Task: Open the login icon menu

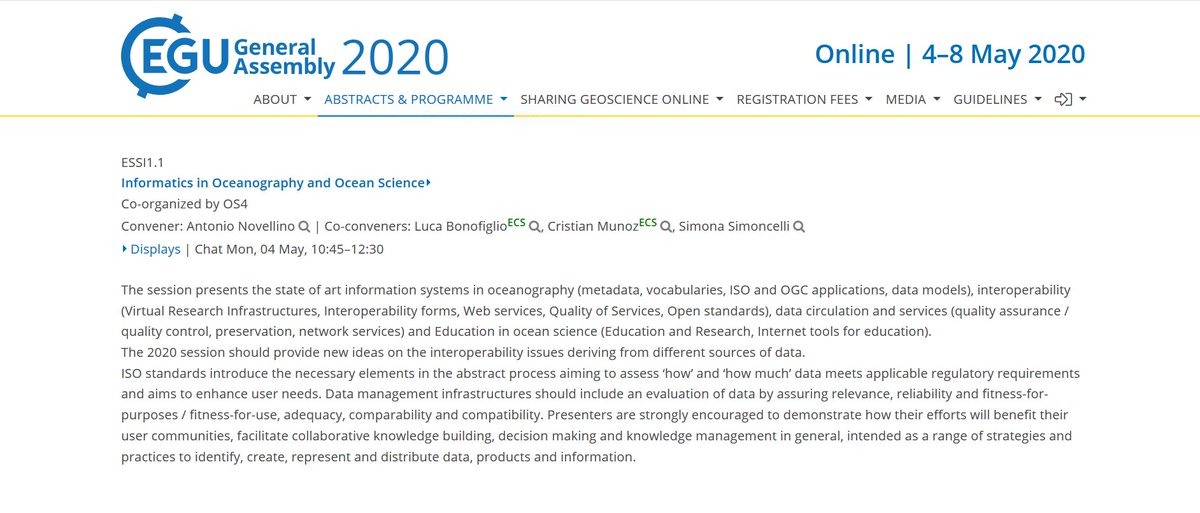Action: (x=1071, y=99)
